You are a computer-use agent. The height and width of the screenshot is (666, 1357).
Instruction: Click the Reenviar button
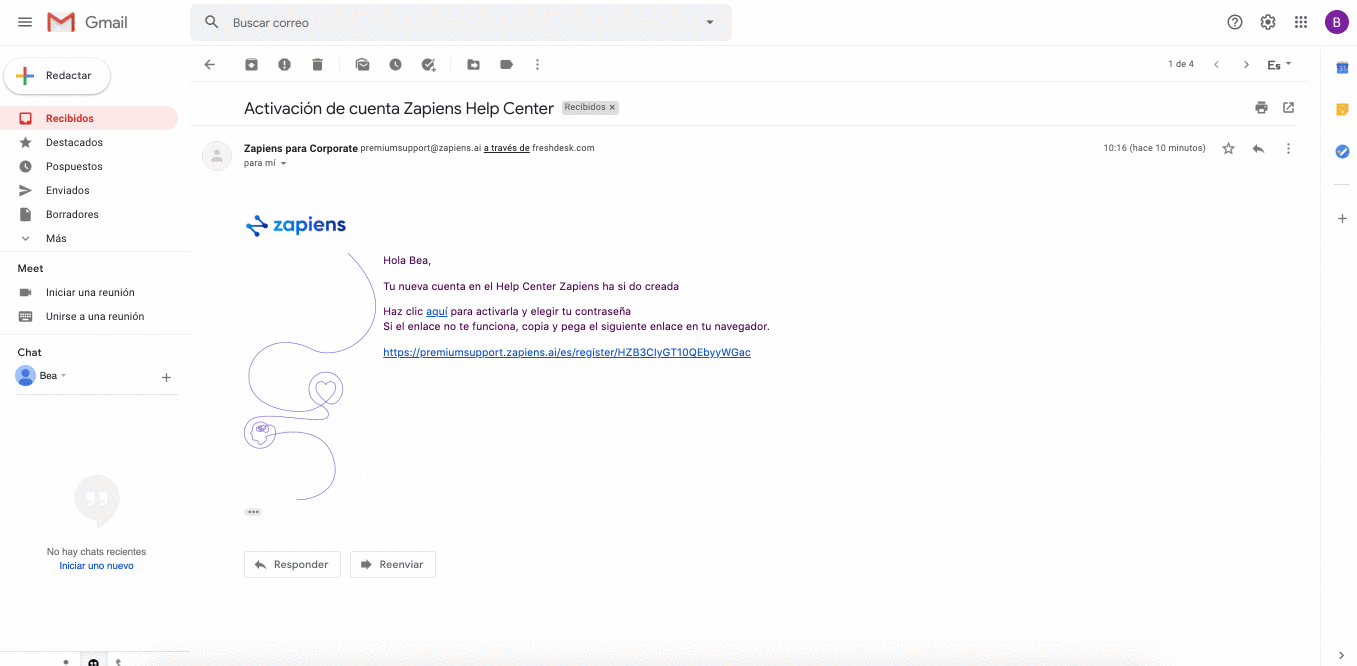point(392,564)
